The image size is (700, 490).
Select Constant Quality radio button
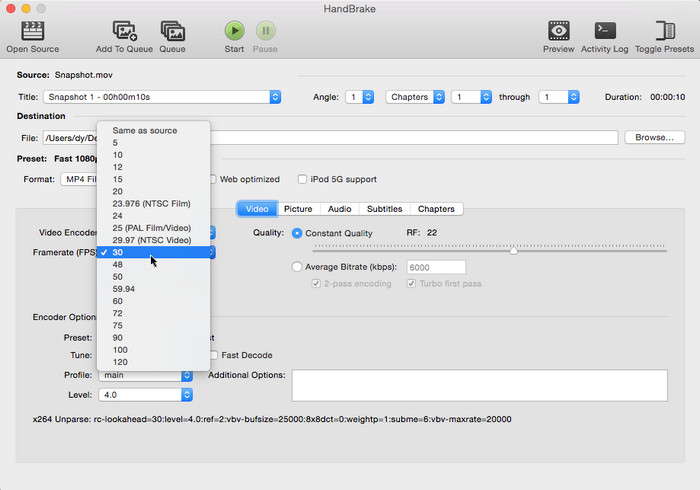point(297,233)
